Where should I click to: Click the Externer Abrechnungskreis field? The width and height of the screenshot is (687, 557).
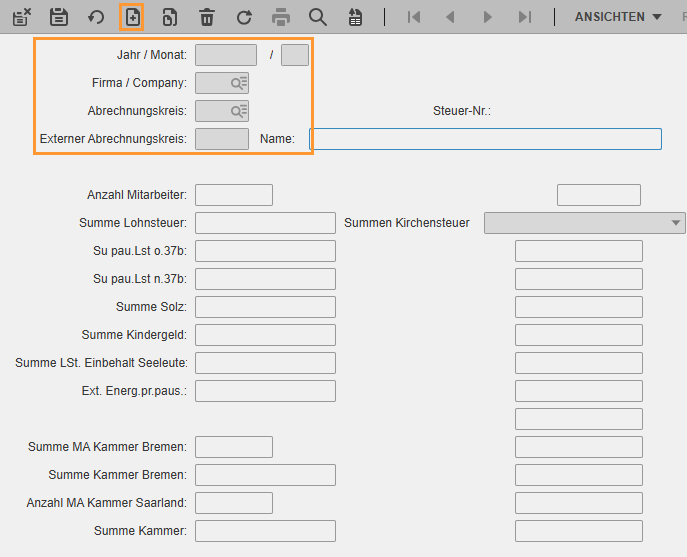pos(222,139)
